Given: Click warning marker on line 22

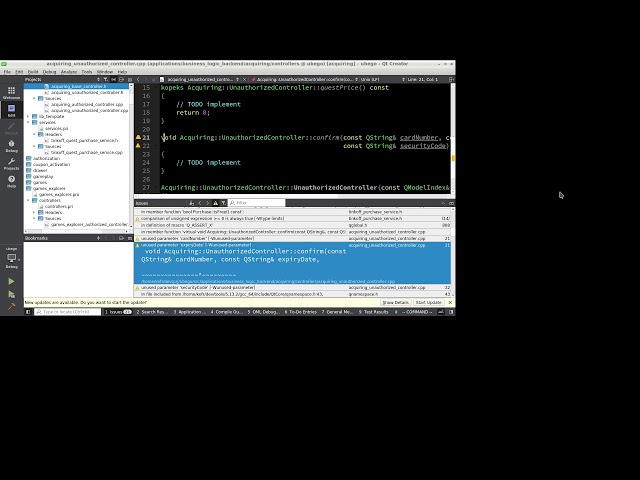Looking at the screenshot, I should coord(138,146).
